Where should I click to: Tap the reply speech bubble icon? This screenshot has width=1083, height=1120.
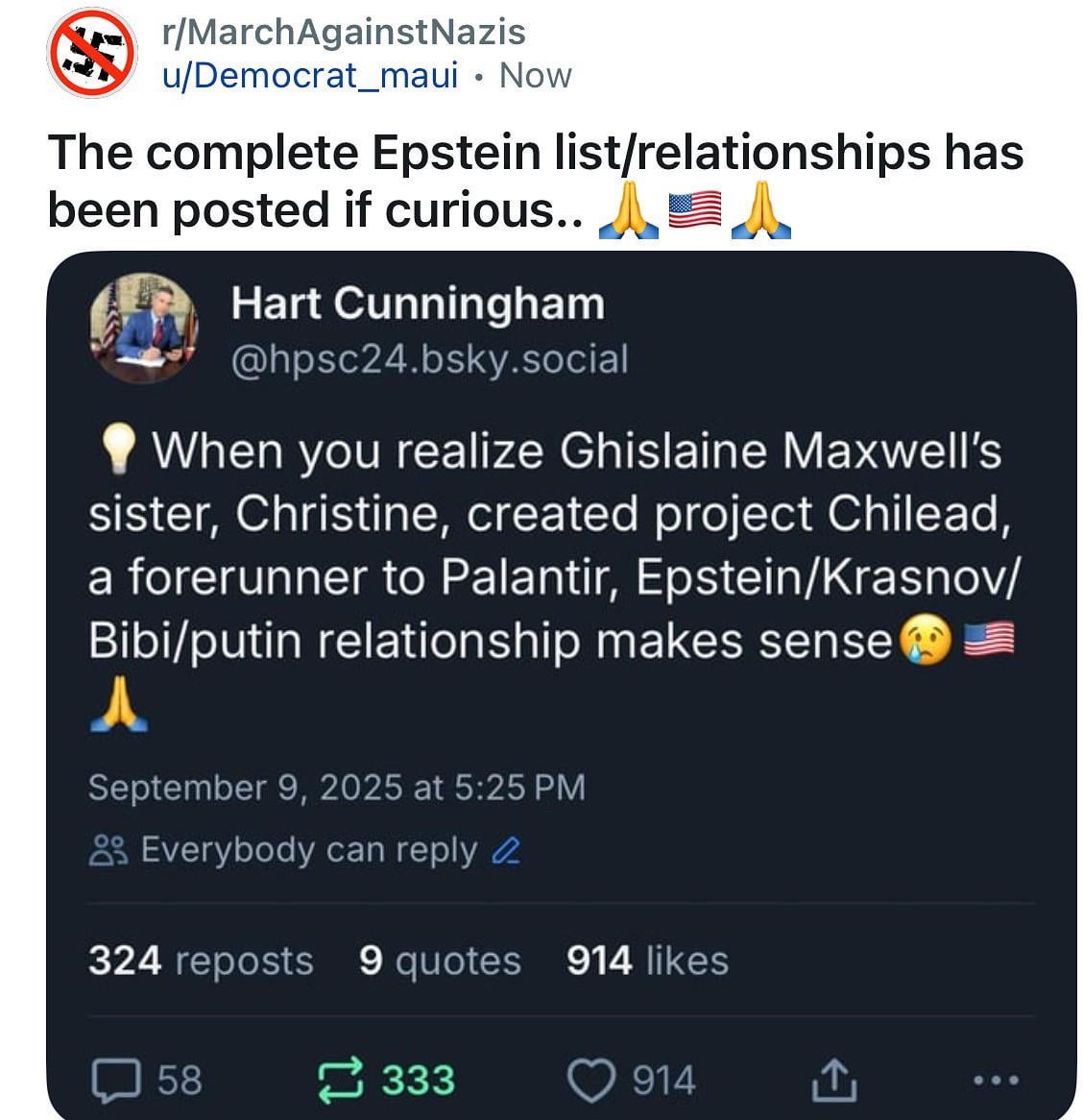click(115, 1080)
